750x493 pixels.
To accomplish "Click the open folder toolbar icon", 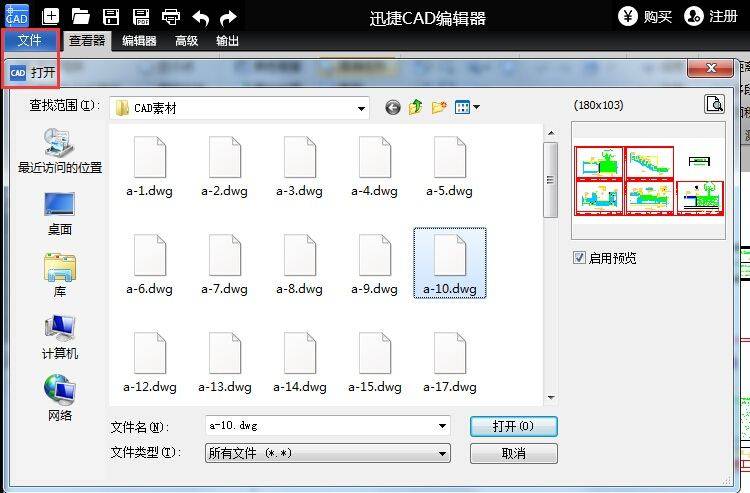I will 80,17.
